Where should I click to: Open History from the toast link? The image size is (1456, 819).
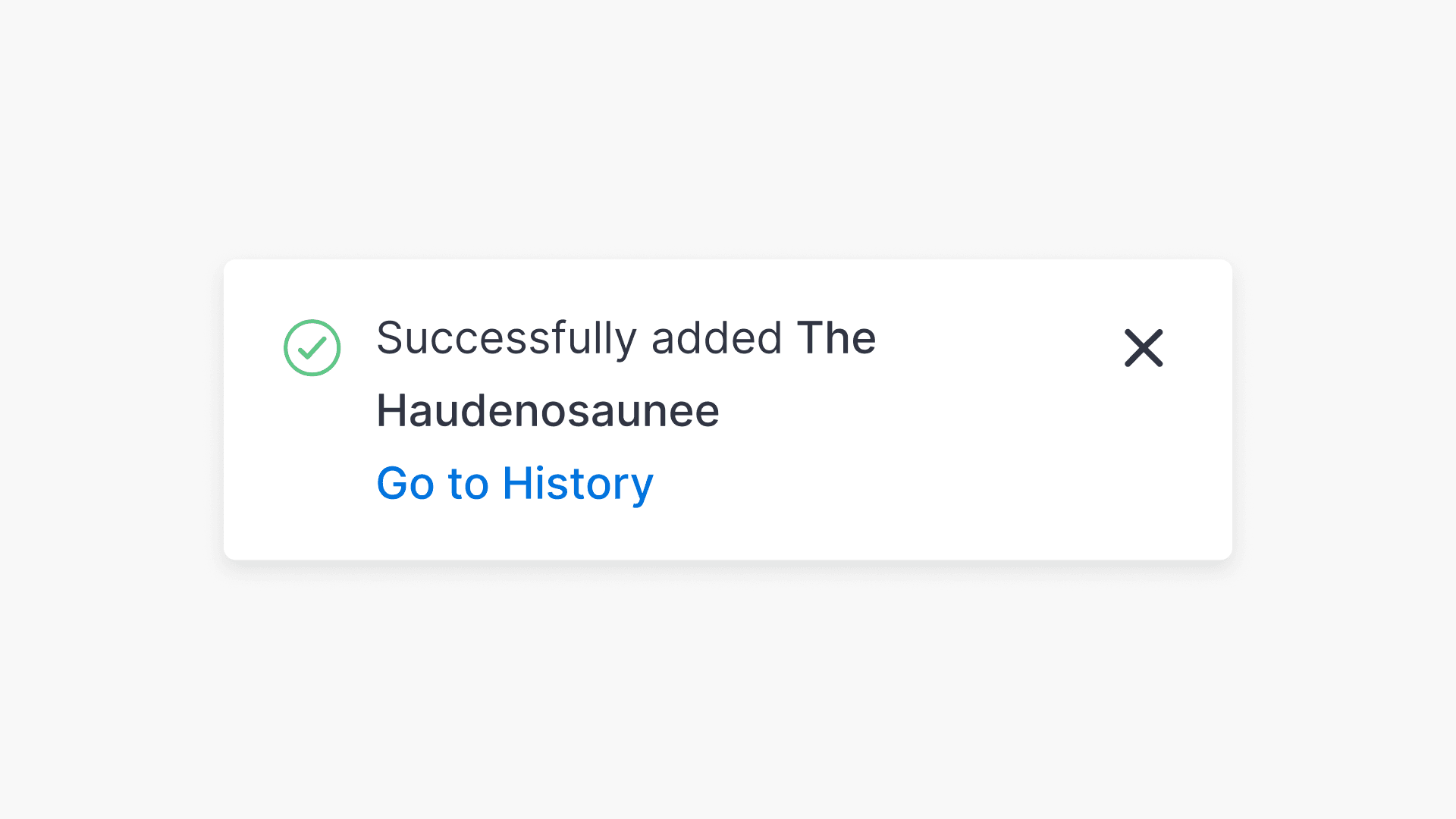514,483
